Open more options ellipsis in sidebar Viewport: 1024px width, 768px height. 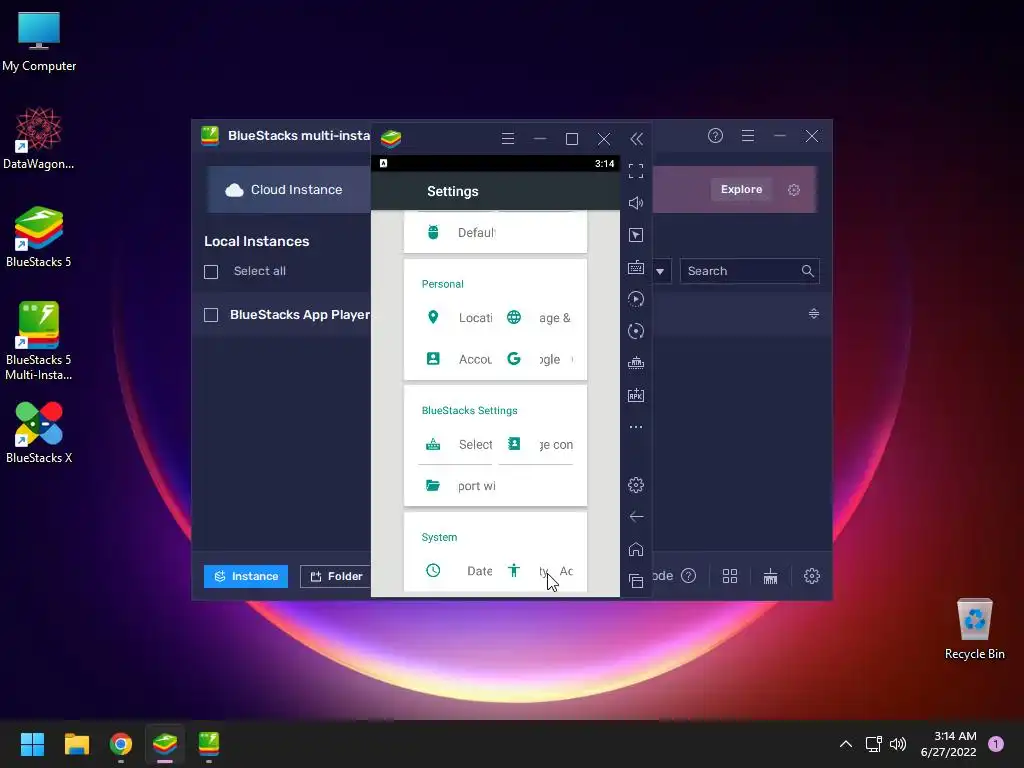635,427
